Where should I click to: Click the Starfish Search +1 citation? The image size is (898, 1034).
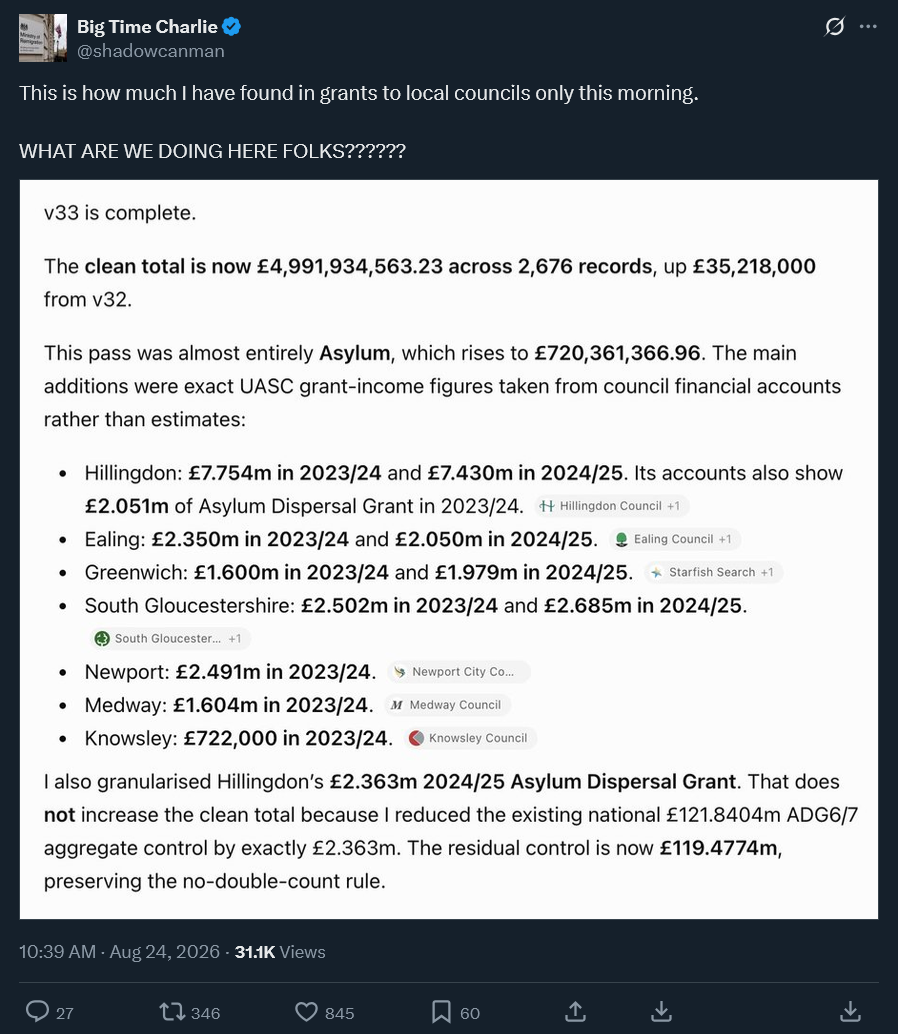pyautogui.click(x=713, y=572)
